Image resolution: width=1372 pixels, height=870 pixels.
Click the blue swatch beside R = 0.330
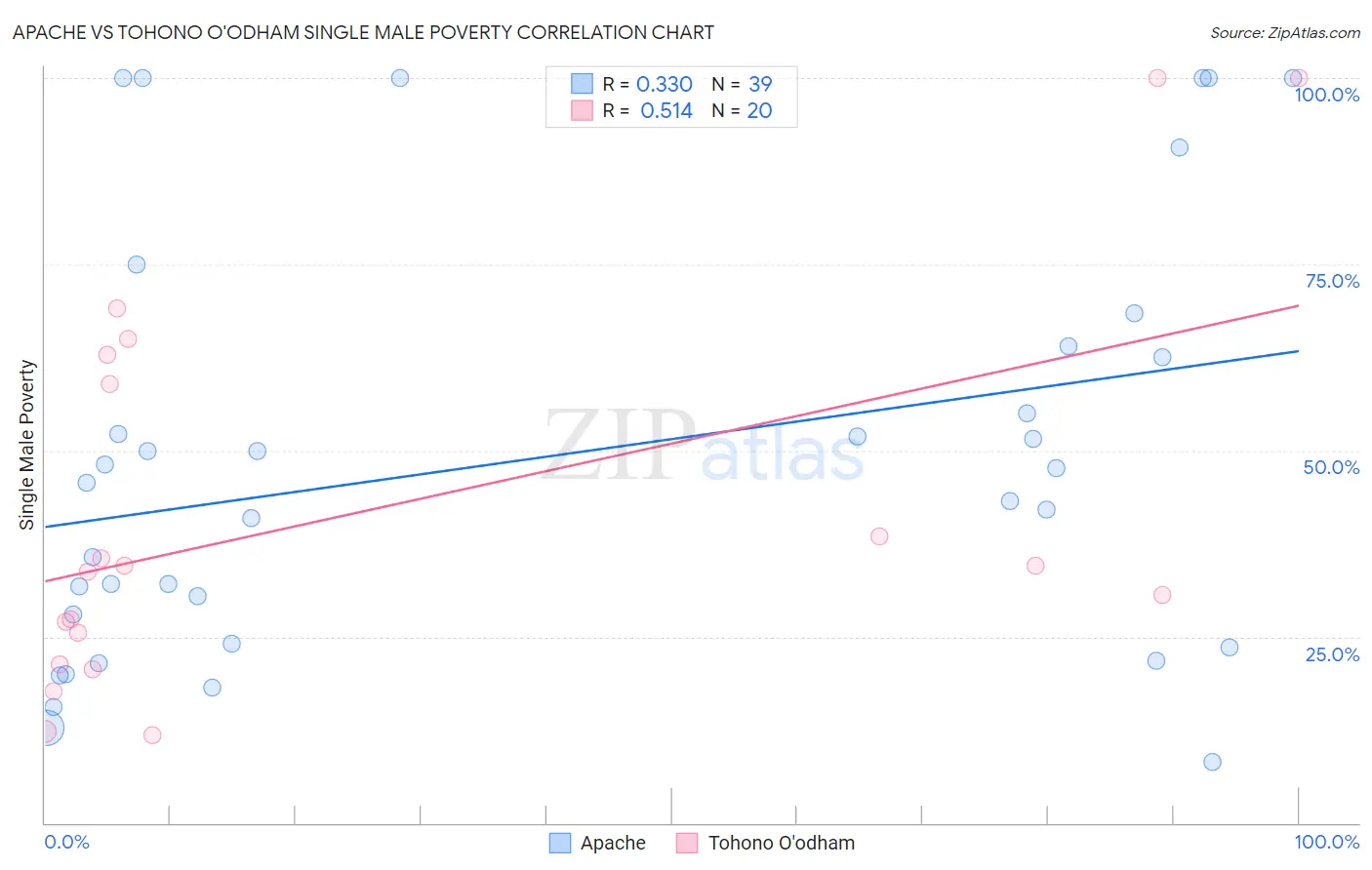[x=582, y=84]
